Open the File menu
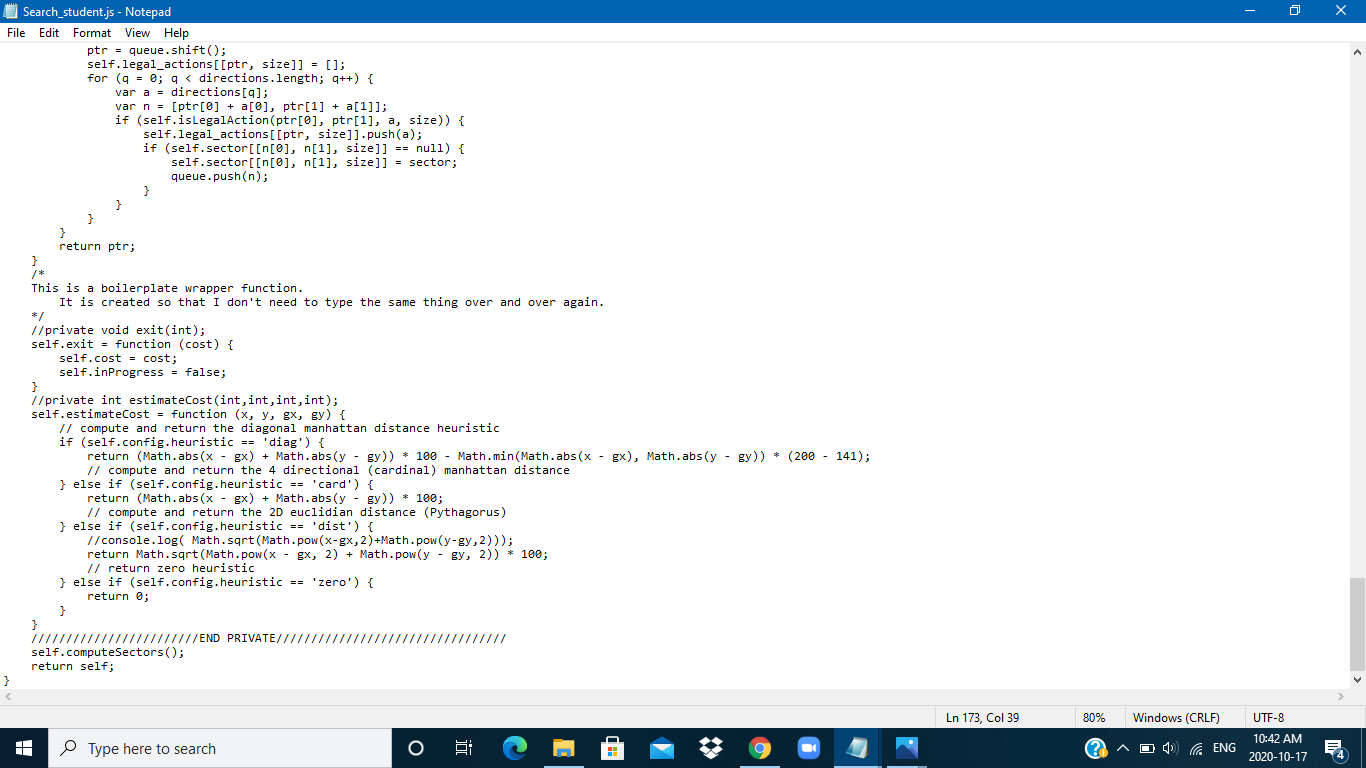Image resolution: width=1366 pixels, height=768 pixels. pos(16,33)
